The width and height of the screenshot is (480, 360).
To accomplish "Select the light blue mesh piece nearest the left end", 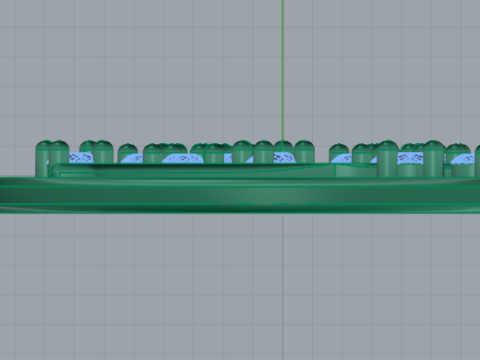I will [80, 157].
